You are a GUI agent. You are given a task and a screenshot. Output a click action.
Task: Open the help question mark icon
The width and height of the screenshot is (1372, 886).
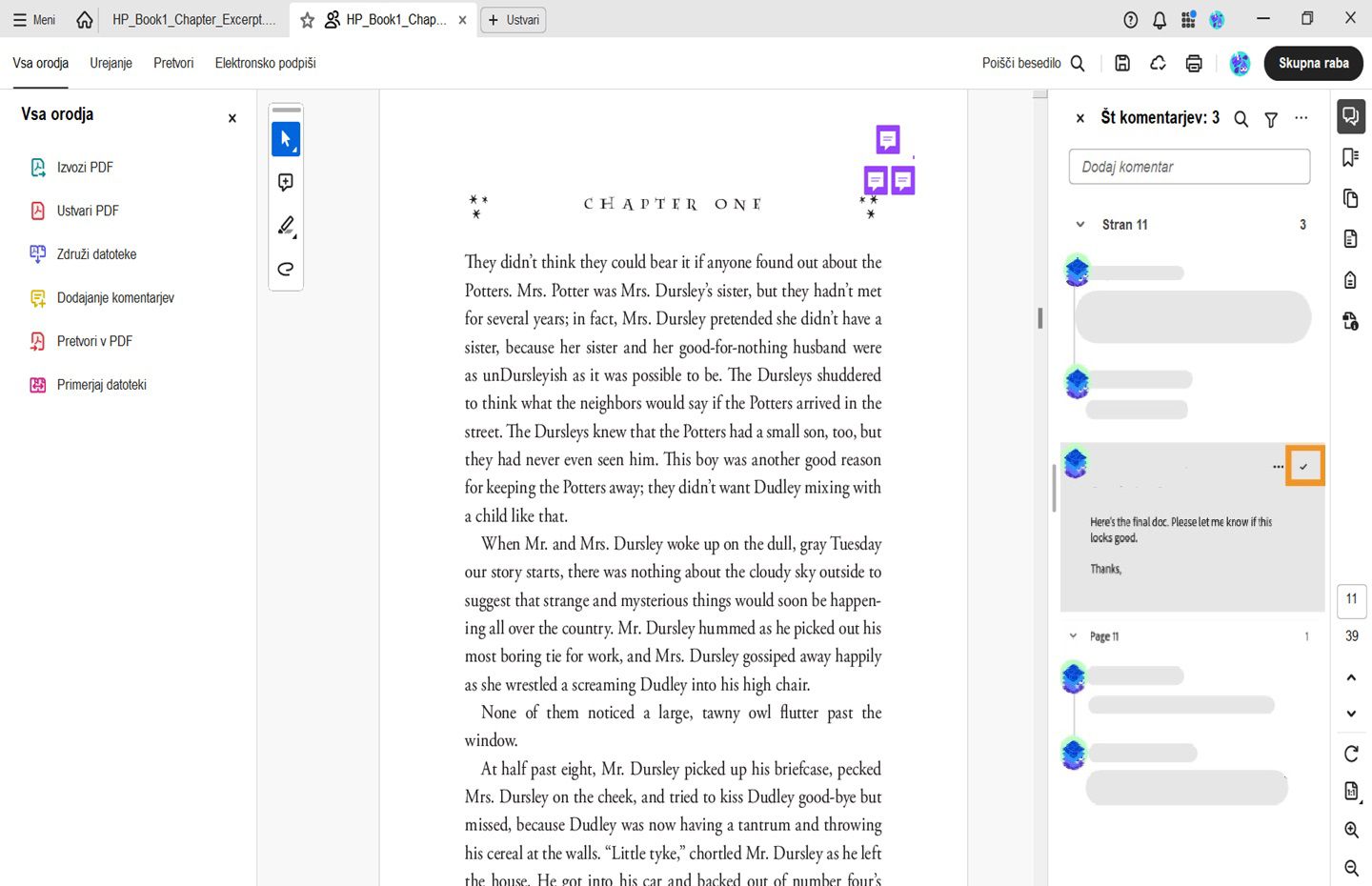point(1131,20)
